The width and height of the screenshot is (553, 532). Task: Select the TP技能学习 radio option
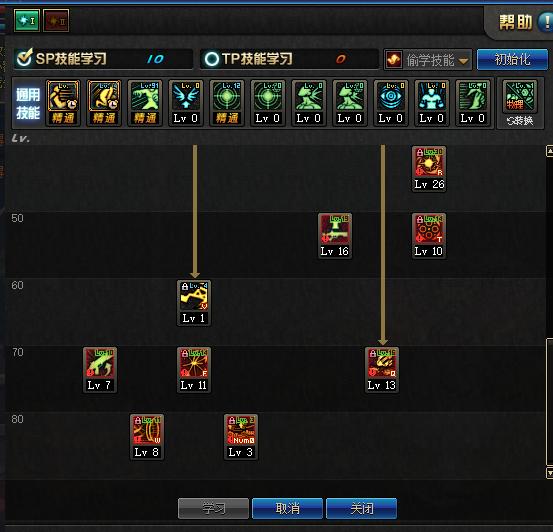point(212,59)
